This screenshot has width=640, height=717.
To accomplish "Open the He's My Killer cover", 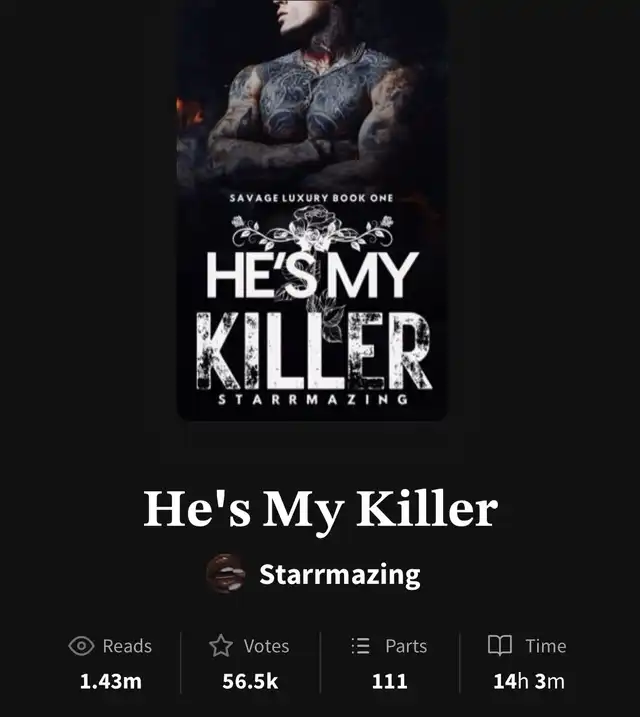I will (312, 210).
